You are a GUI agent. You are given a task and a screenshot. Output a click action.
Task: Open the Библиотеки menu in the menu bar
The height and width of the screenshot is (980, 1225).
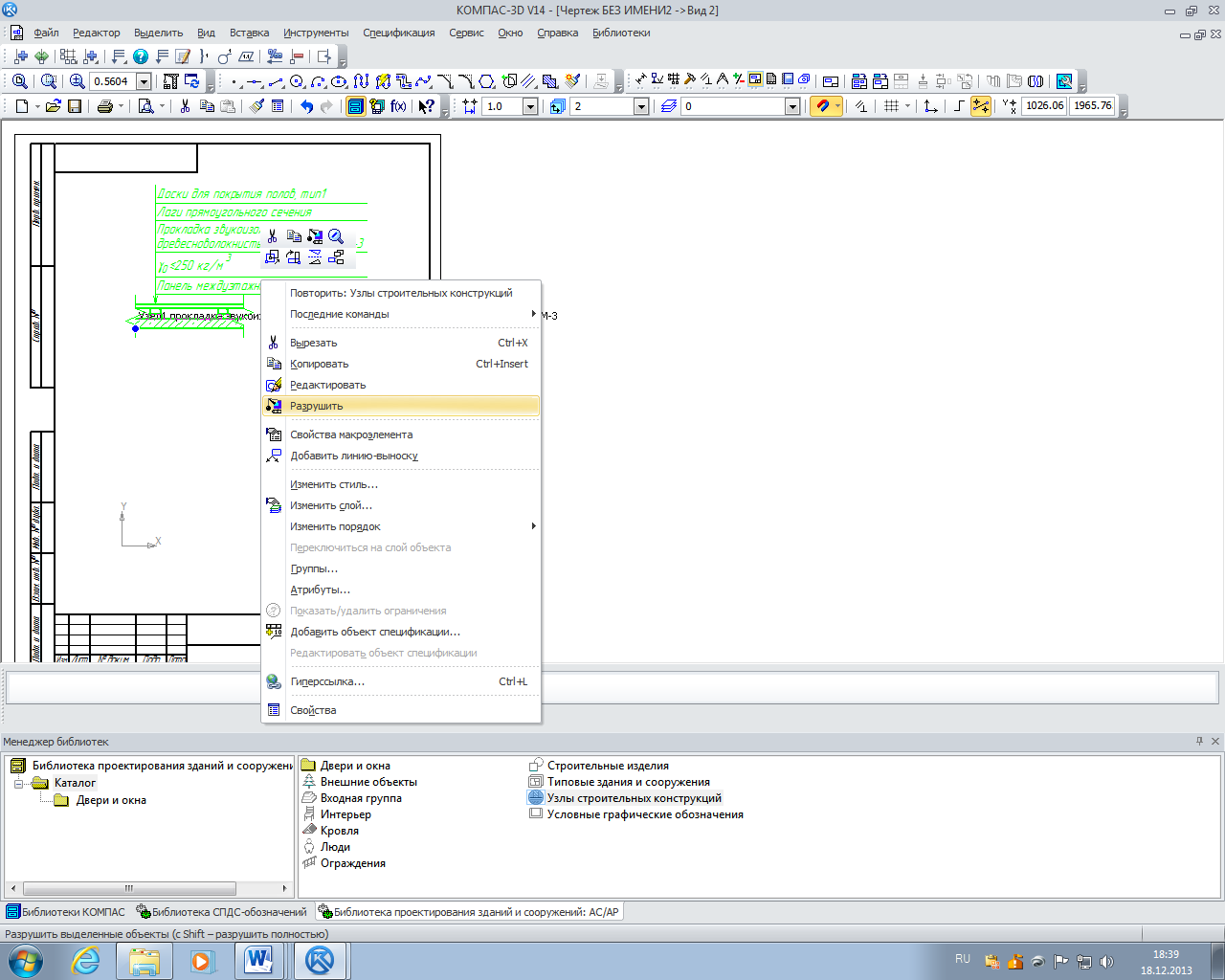pos(621,33)
